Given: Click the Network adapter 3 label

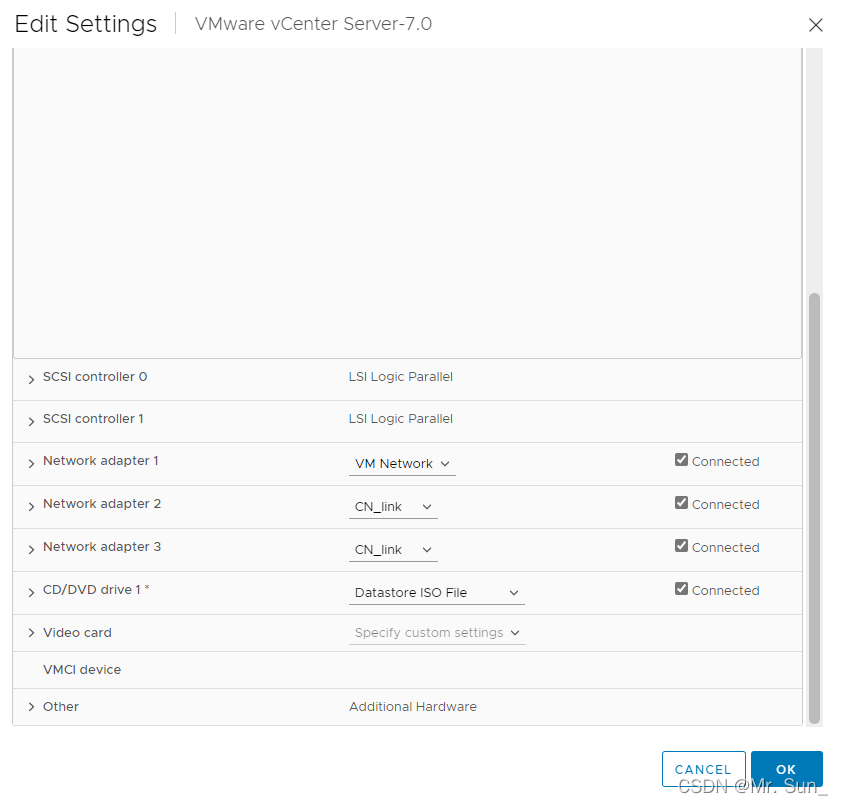Looking at the screenshot, I should pos(102,547).
